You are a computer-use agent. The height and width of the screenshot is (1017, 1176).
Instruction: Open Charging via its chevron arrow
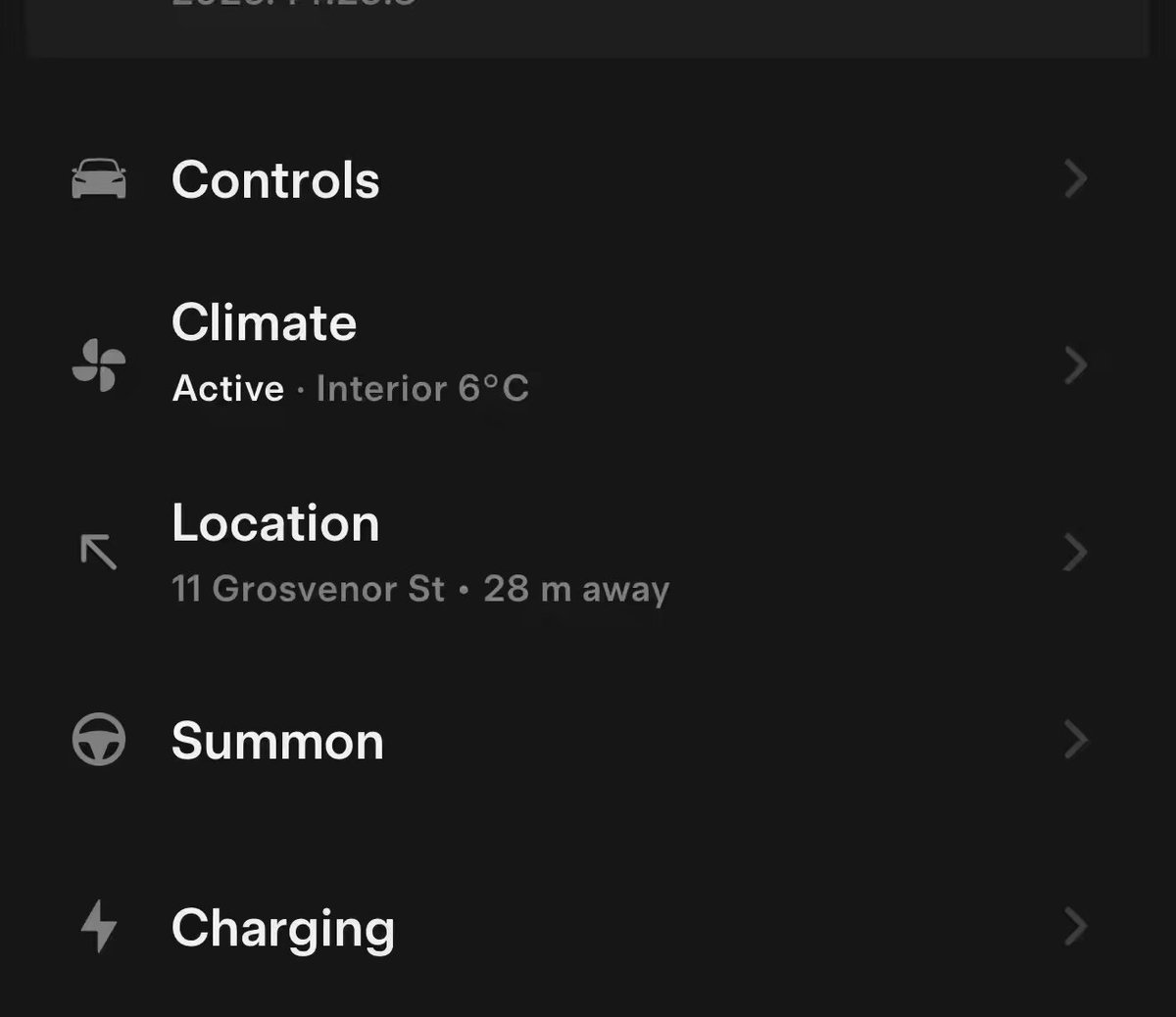tap(1076, 927)
